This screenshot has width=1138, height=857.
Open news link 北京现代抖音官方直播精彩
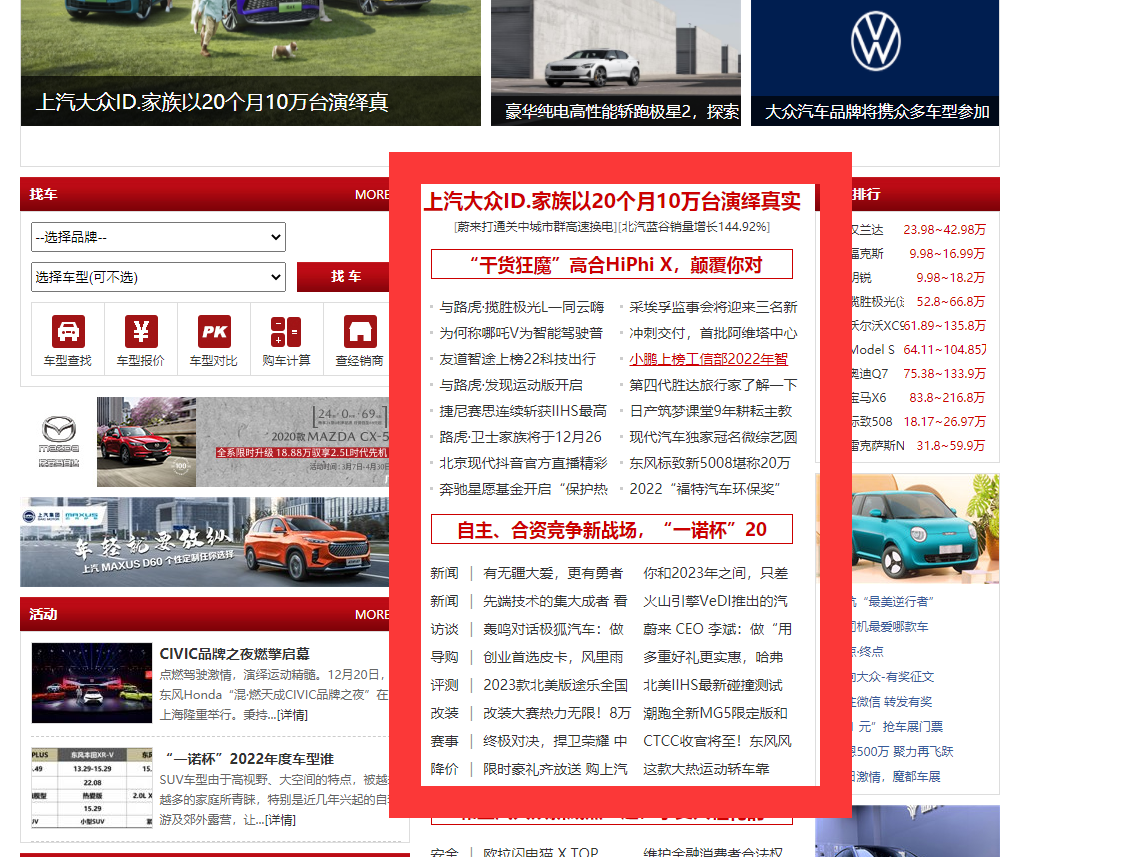click(523, 463)
